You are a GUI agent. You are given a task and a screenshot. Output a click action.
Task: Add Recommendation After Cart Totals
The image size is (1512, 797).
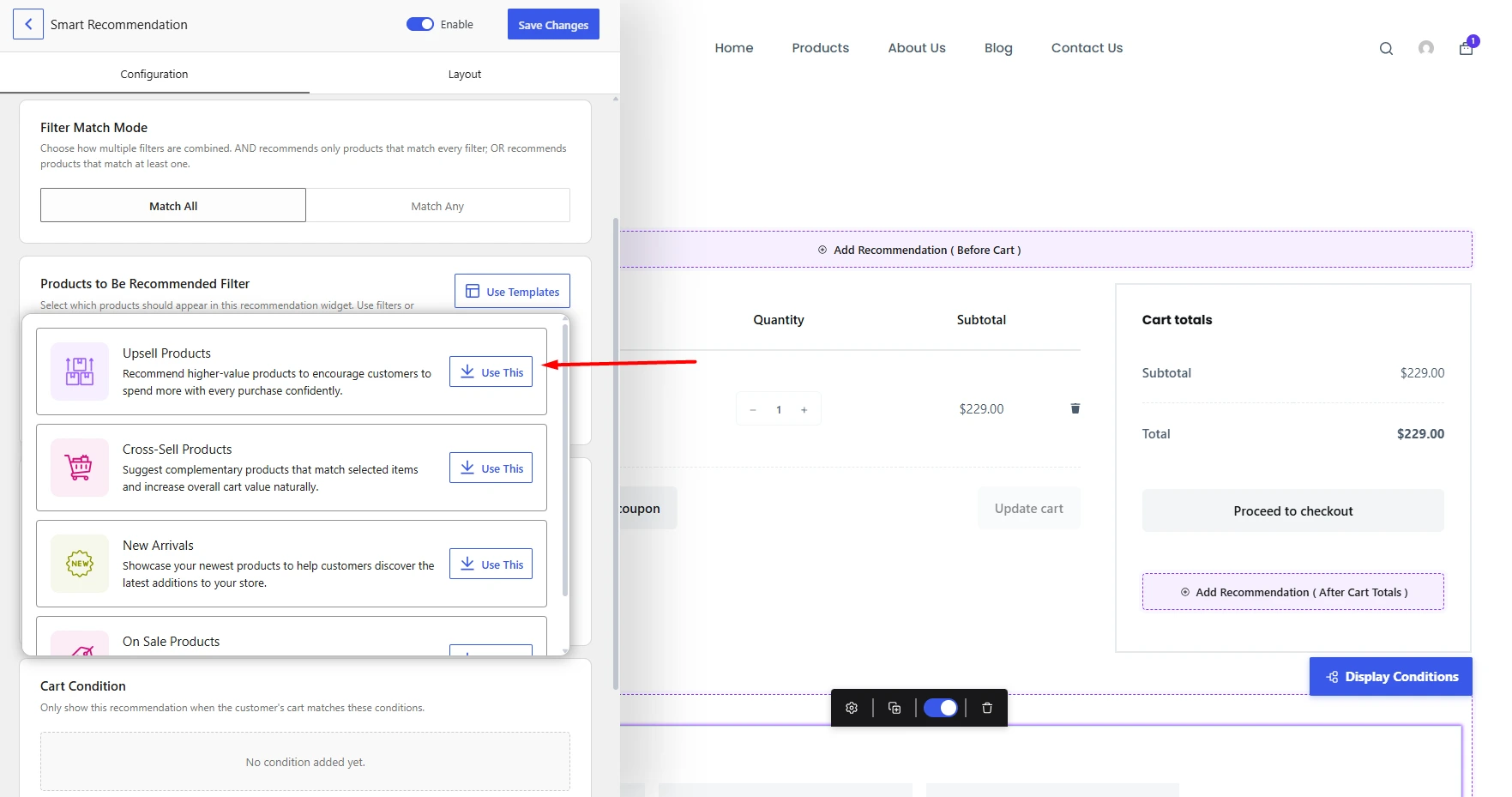[1293, 592]
